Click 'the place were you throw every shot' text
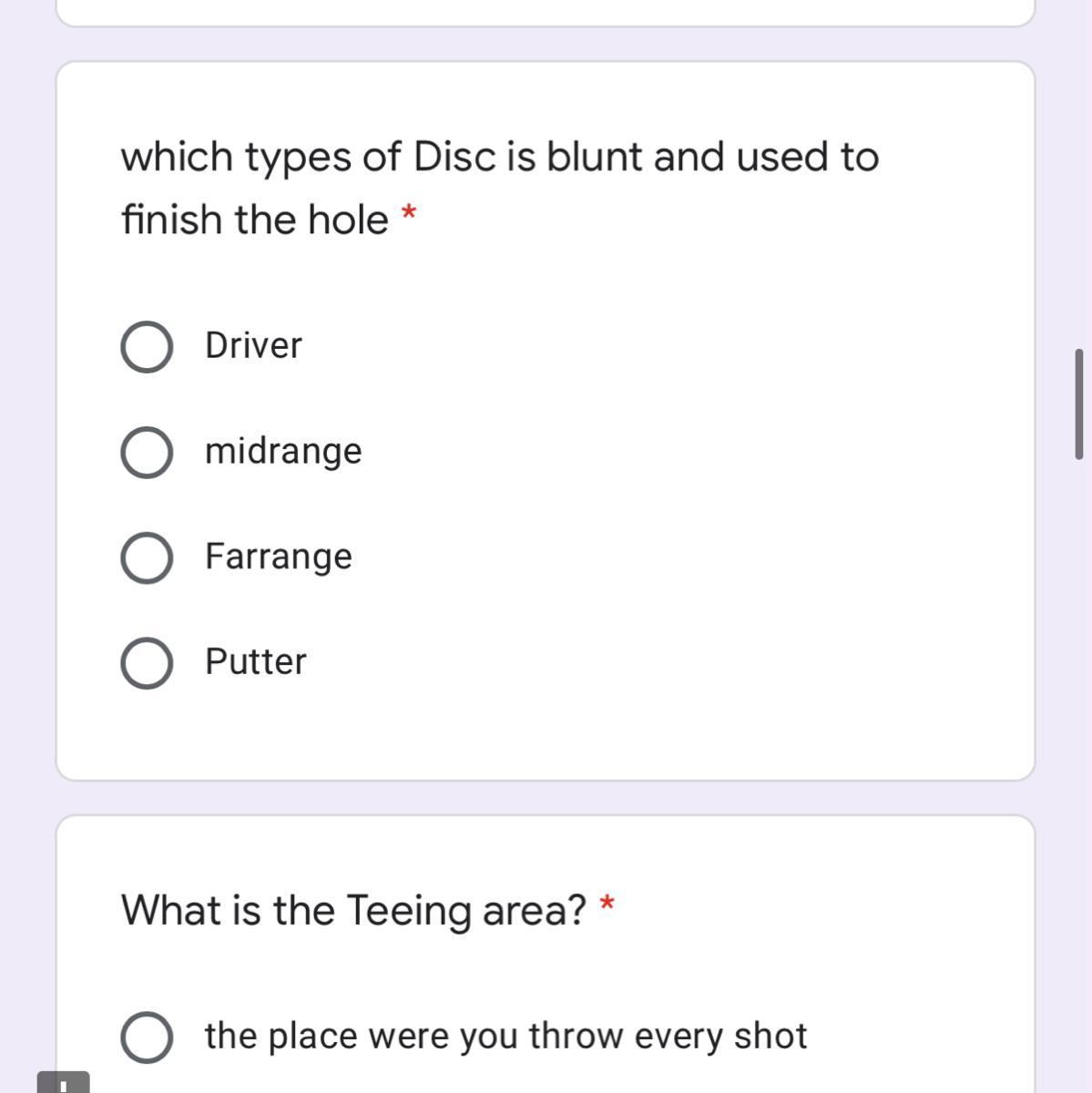This screenshot has height=1093, width=1092. click(x=505, y=1036)
